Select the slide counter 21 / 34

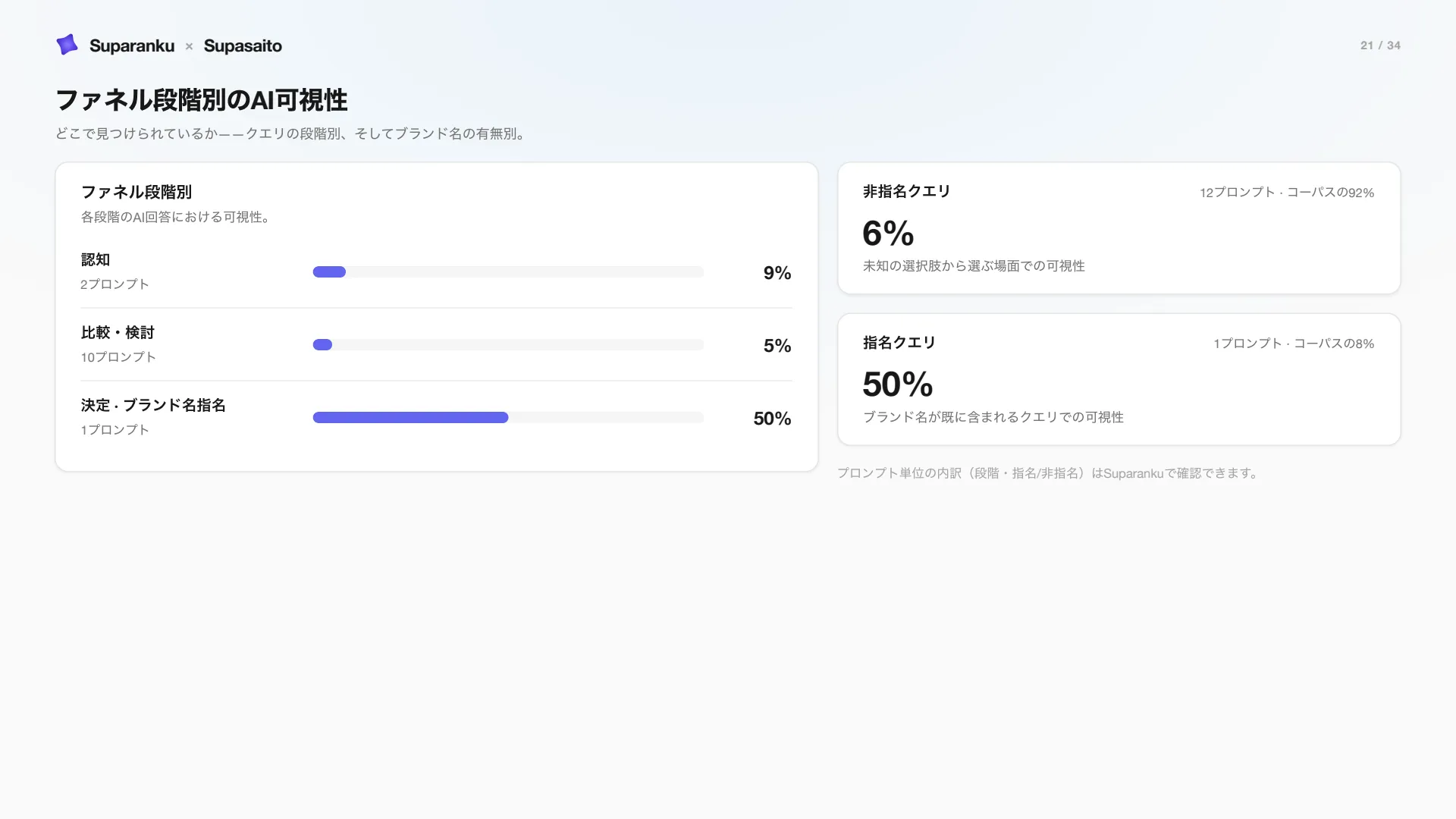[1380, 45]
